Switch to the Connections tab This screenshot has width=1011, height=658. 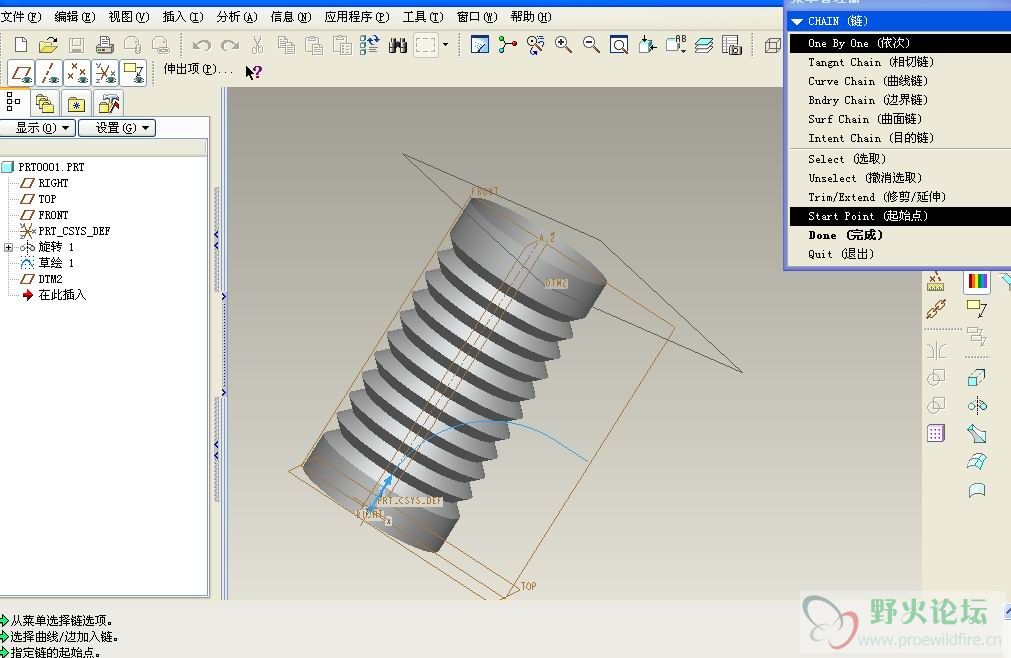click(108, 103)
